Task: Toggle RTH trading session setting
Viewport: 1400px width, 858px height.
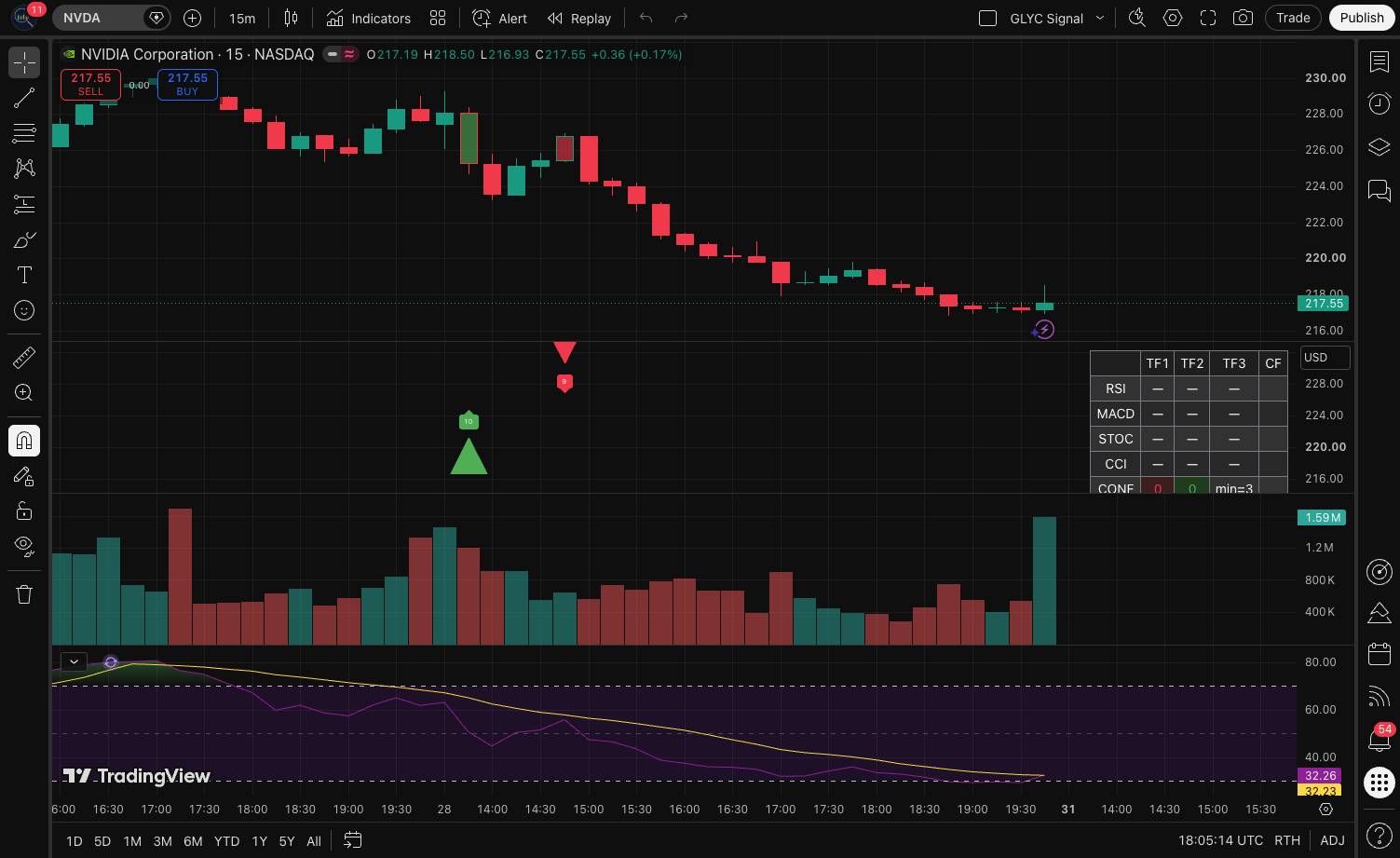Action: [1287, 840]
